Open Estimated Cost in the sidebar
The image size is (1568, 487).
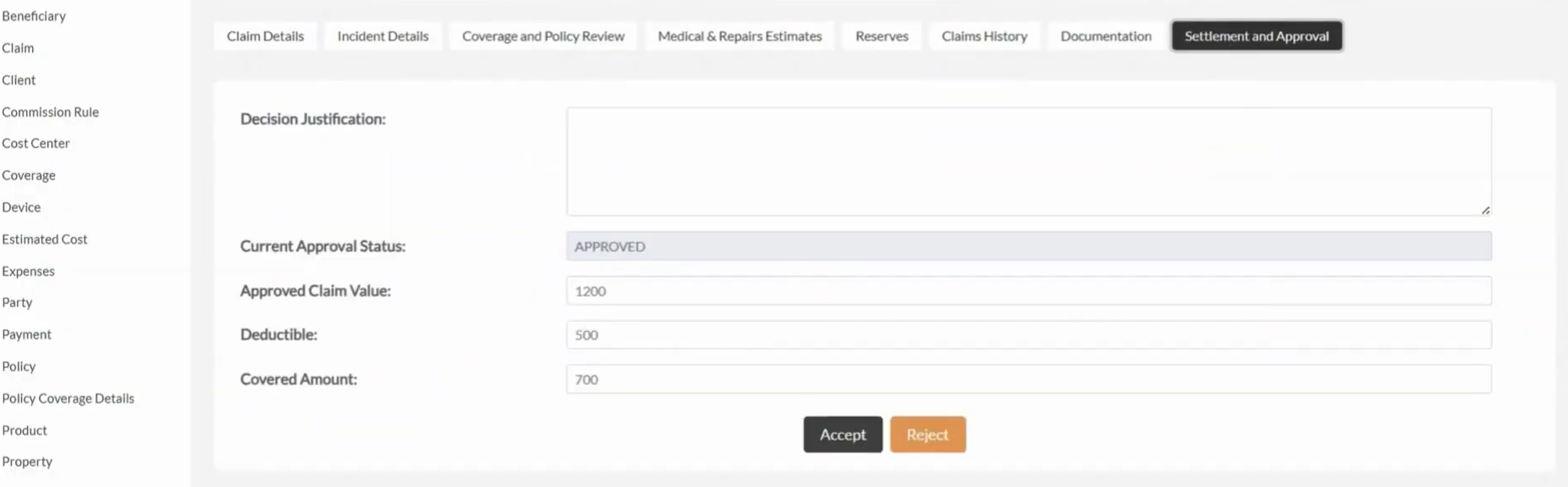pos(44,238)
